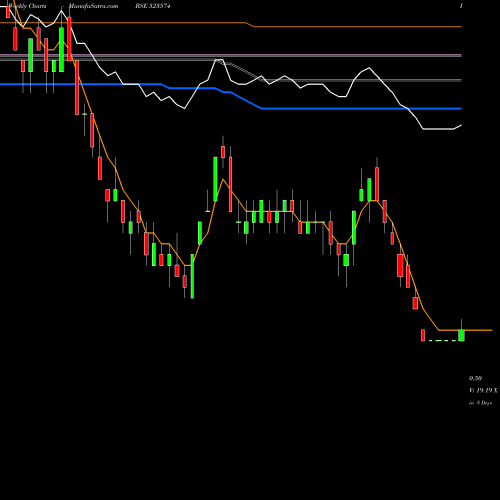Click the '0.50' price value
Image resolution: width=500 pixels, height=500 pixels.
pos(475,378)
